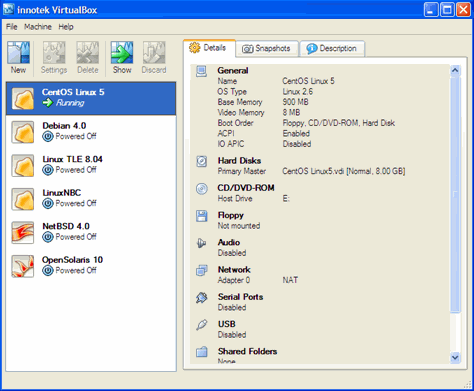Click the Floppy diskette icon
The width and height of the screenshot is (474, 391).
click(202, 216)
